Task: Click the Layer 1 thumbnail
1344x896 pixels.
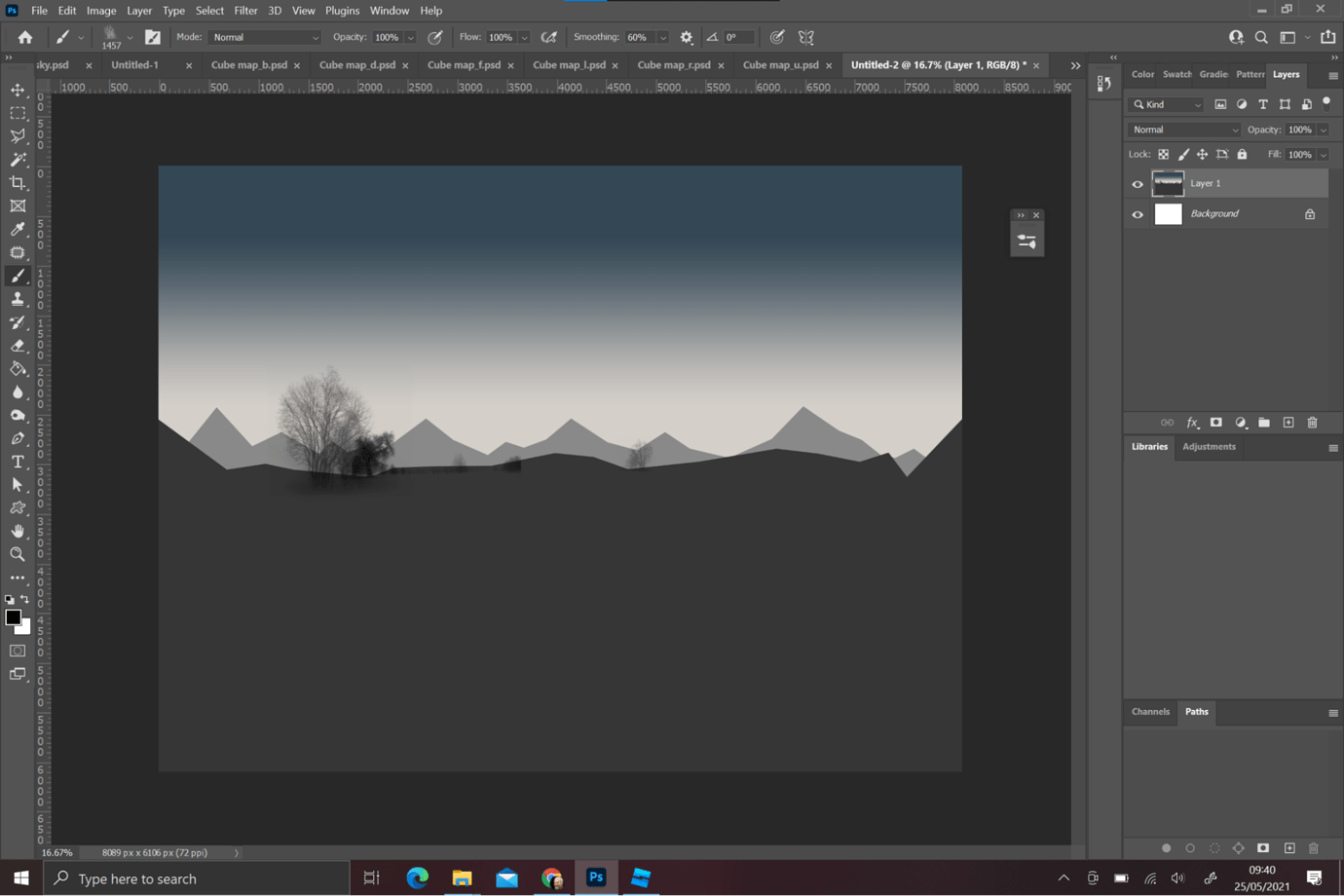Action: coord(1168,183)
